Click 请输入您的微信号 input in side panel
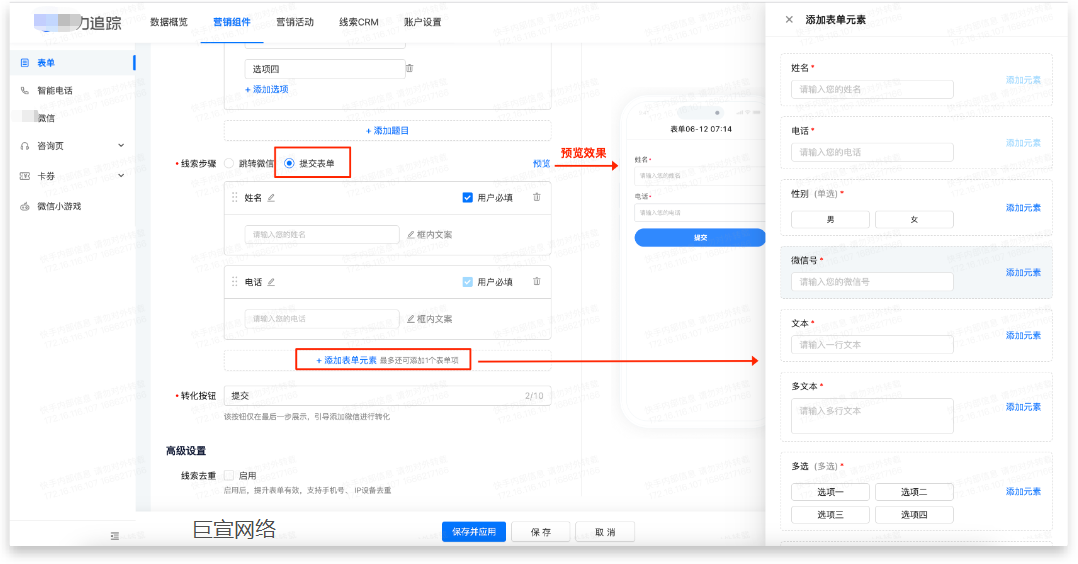 pyautogui.click(x=872, y=282)
